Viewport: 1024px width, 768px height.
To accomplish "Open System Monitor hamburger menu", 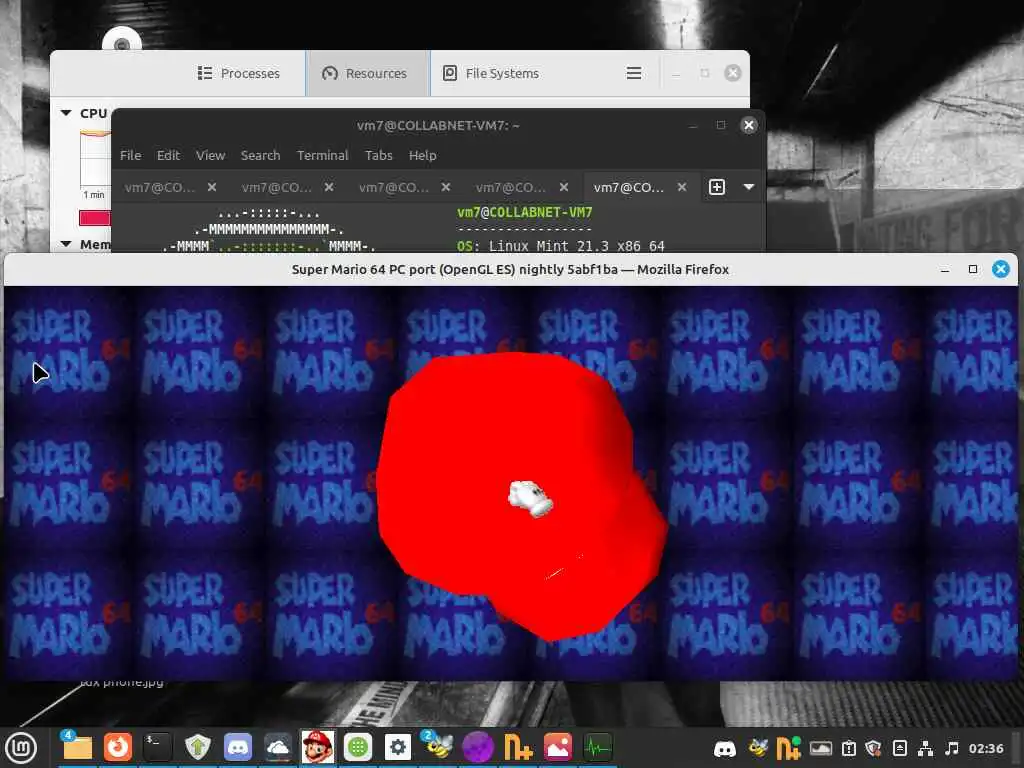I will (633, 73).
